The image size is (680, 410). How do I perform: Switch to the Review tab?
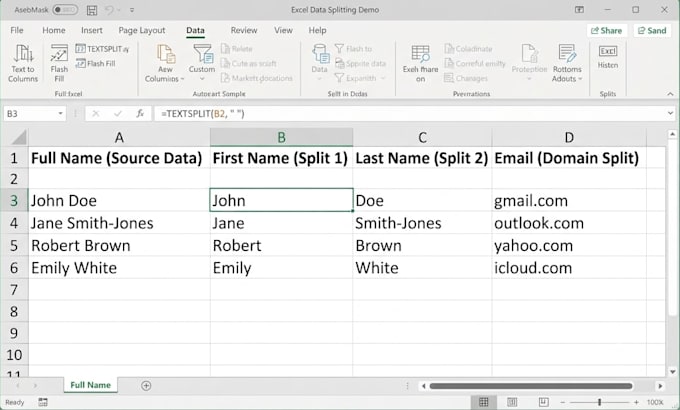(x=244, y=30)
